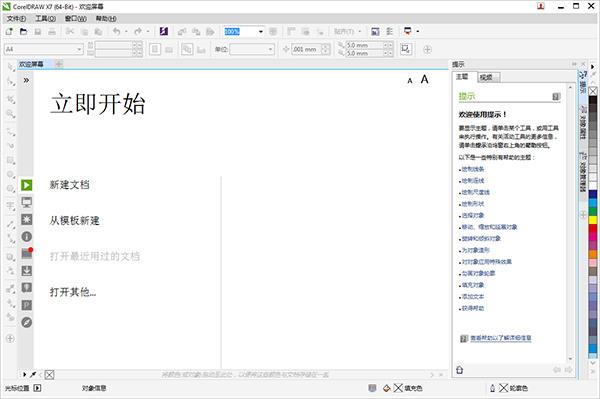Open the Tools menu

tap(46, 18)
